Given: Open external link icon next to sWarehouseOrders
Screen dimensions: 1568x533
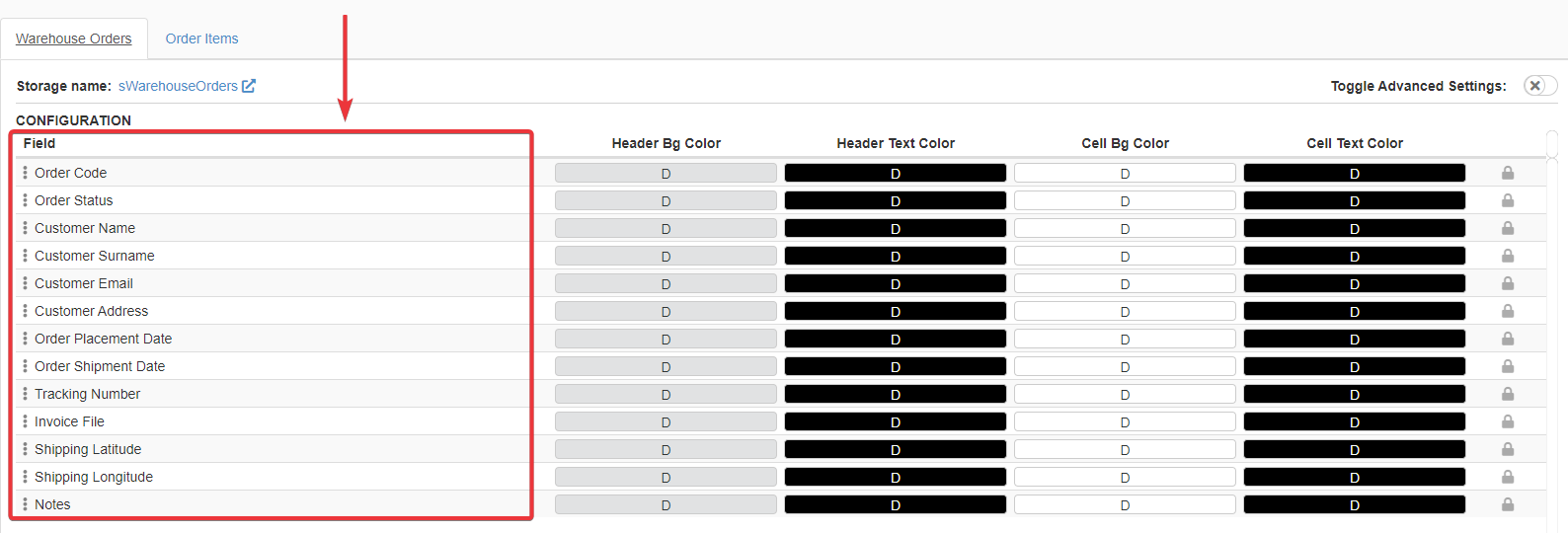Looking at the screenshot, I should (x=249, y=86).
